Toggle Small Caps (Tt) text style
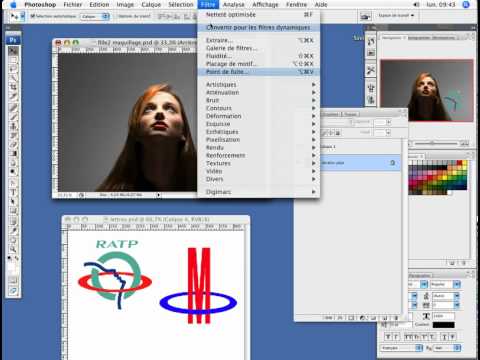Screen dimensions: 480x360 click(416, 337)
